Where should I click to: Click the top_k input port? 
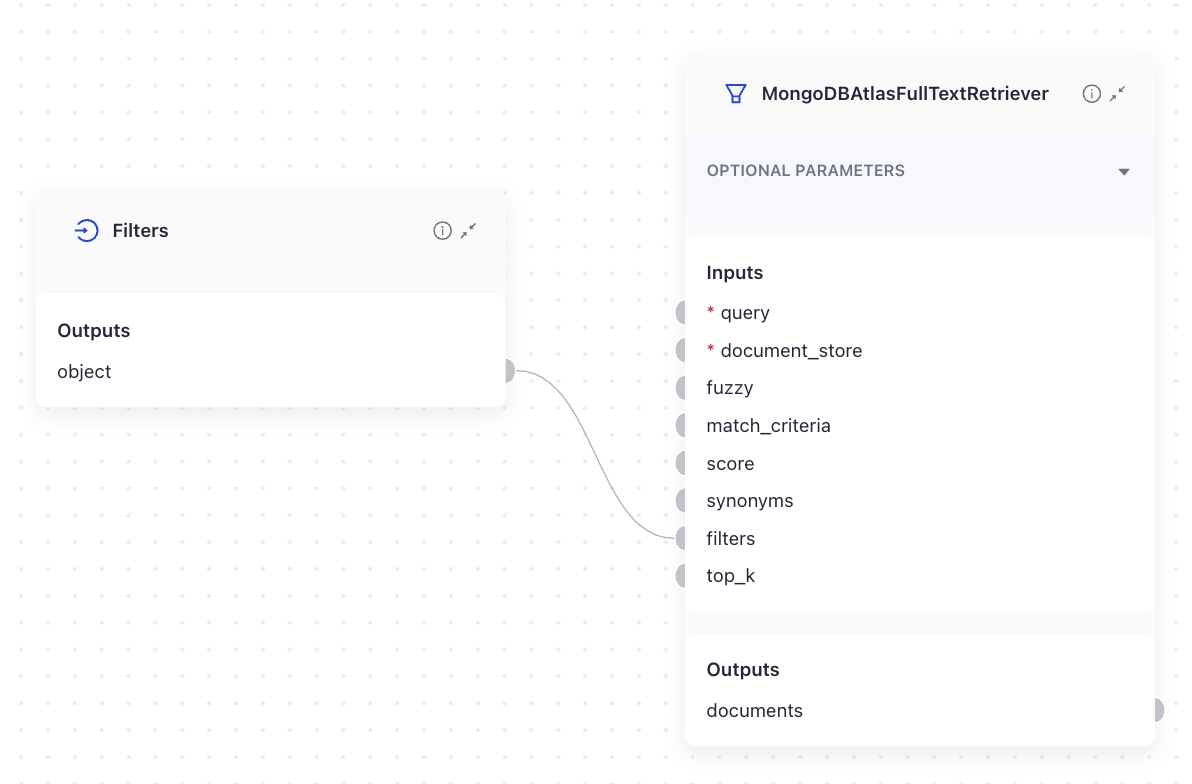[x=681, y=576]
